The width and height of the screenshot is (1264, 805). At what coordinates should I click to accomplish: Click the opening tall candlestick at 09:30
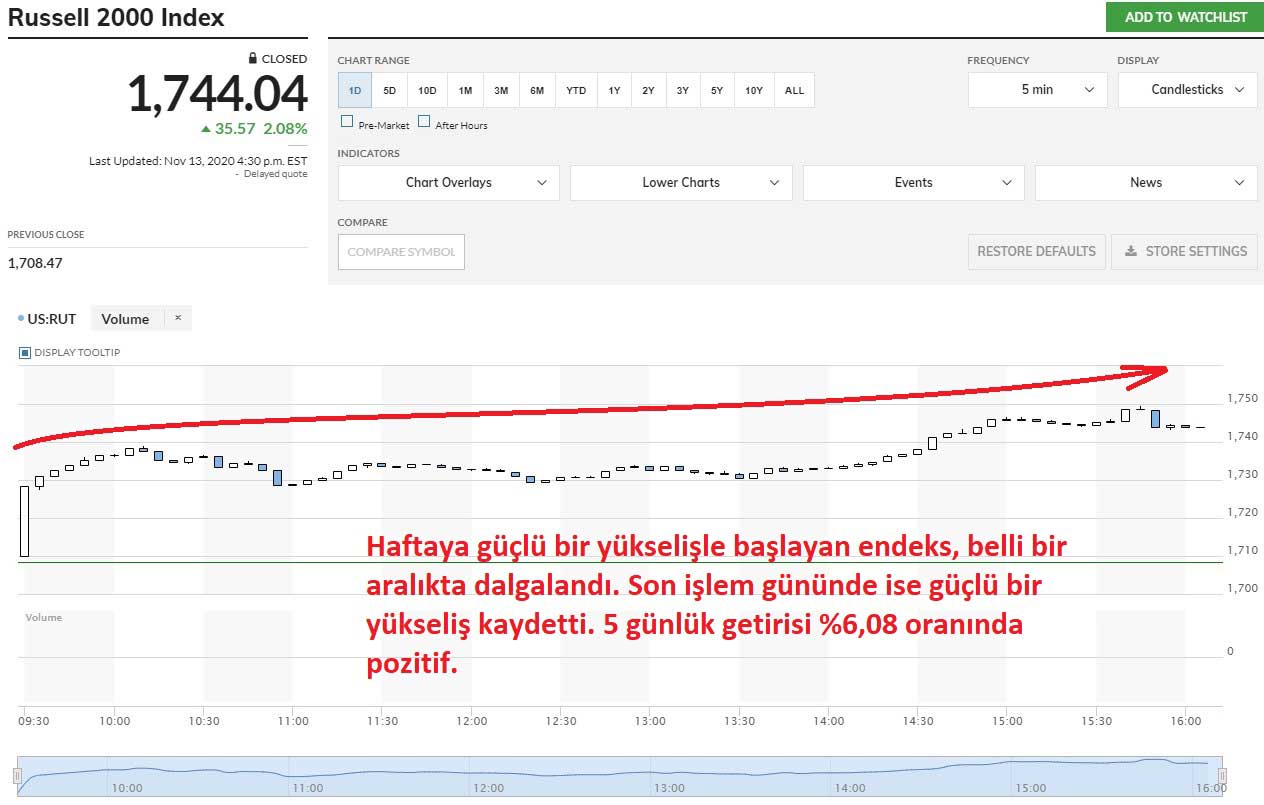25,521
